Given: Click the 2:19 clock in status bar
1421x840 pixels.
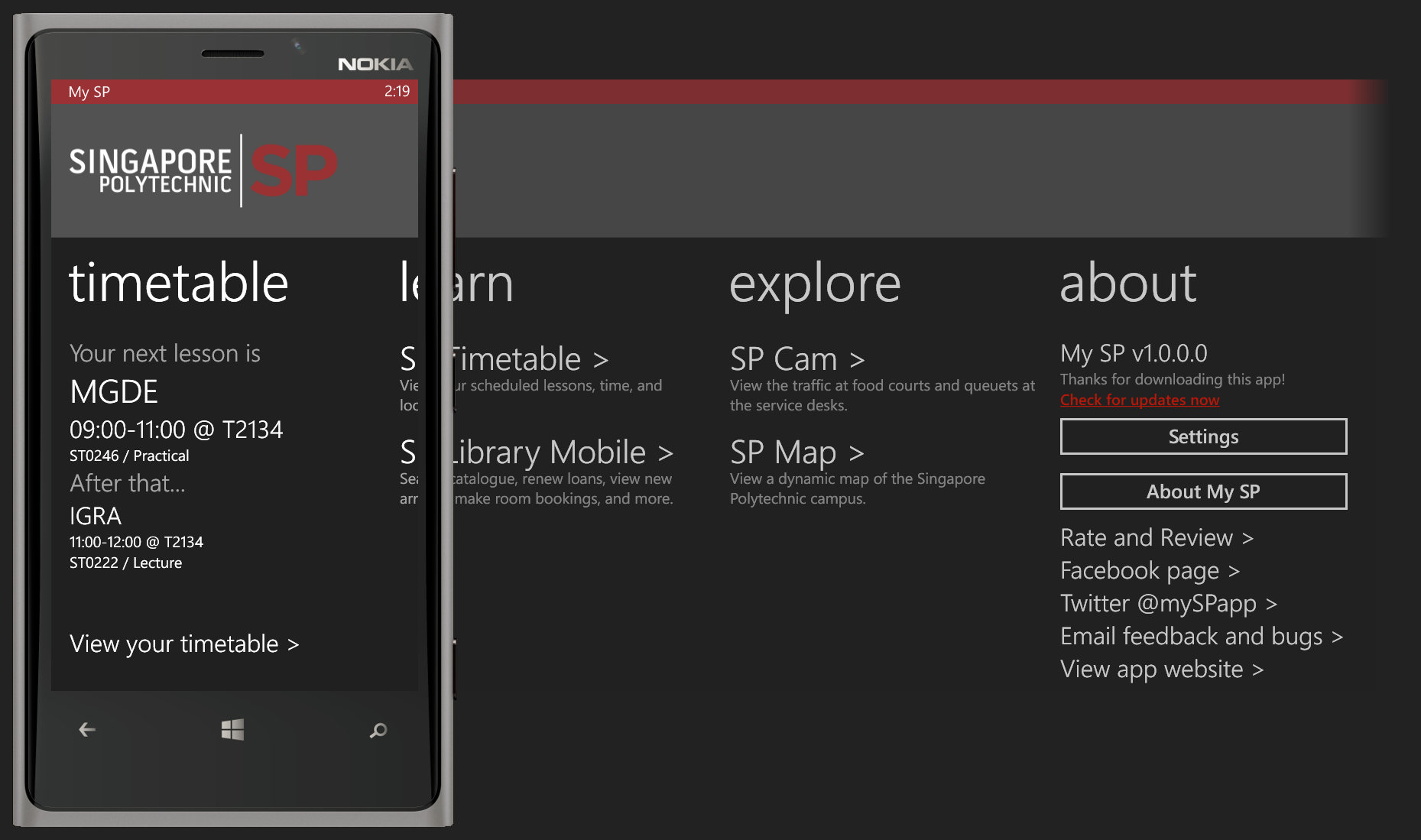Looking at the screenshot, I should pos(397,91).
